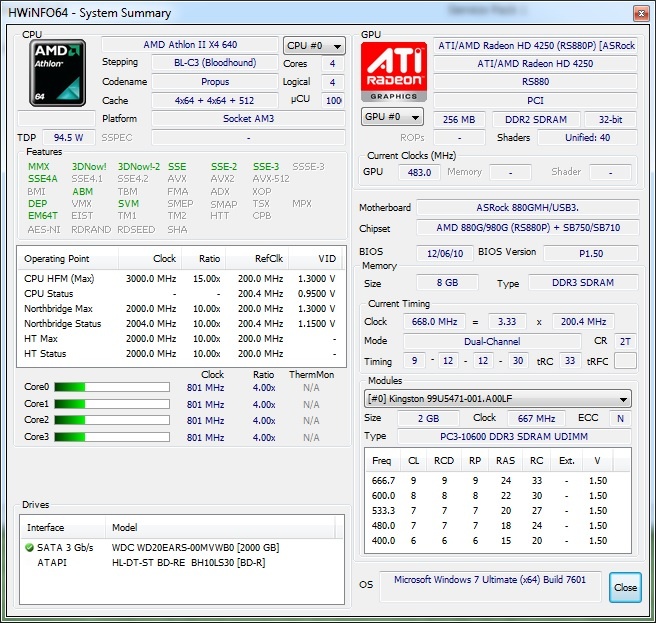Click the Model column header in Drives
The height and width of the screenshot is (623, 656).
click(x=220, y=527)
